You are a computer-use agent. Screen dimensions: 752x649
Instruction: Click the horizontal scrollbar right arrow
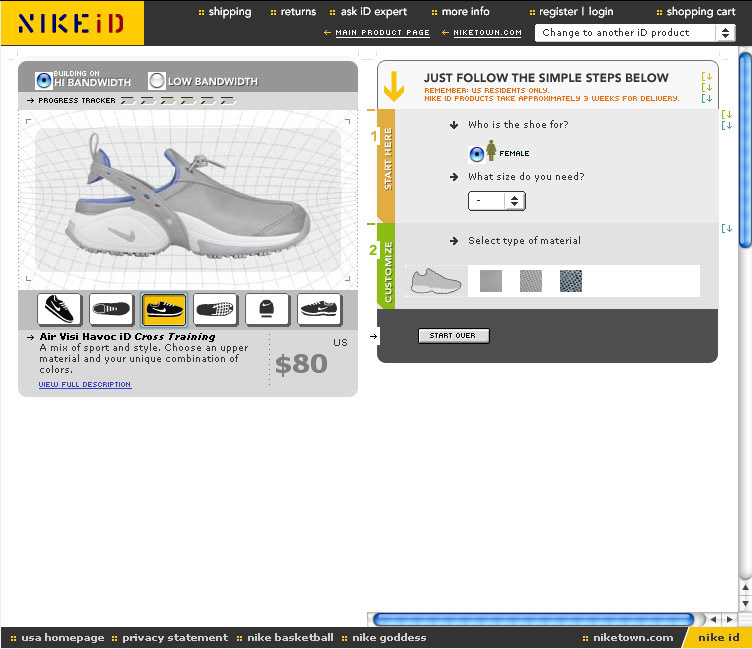(x=729, y=619)
